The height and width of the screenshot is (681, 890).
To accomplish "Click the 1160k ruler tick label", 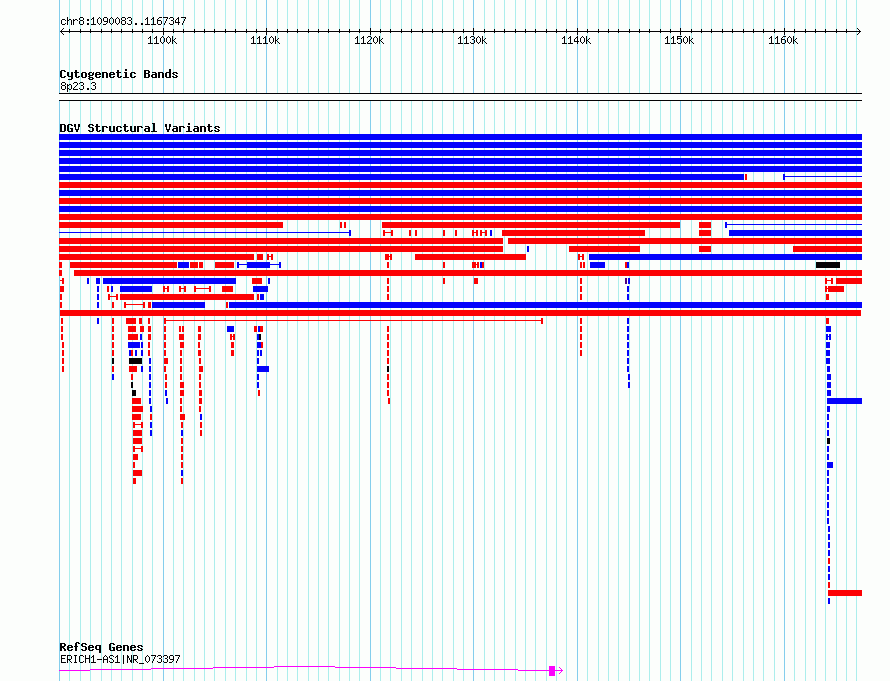I will tap(783, 41).
